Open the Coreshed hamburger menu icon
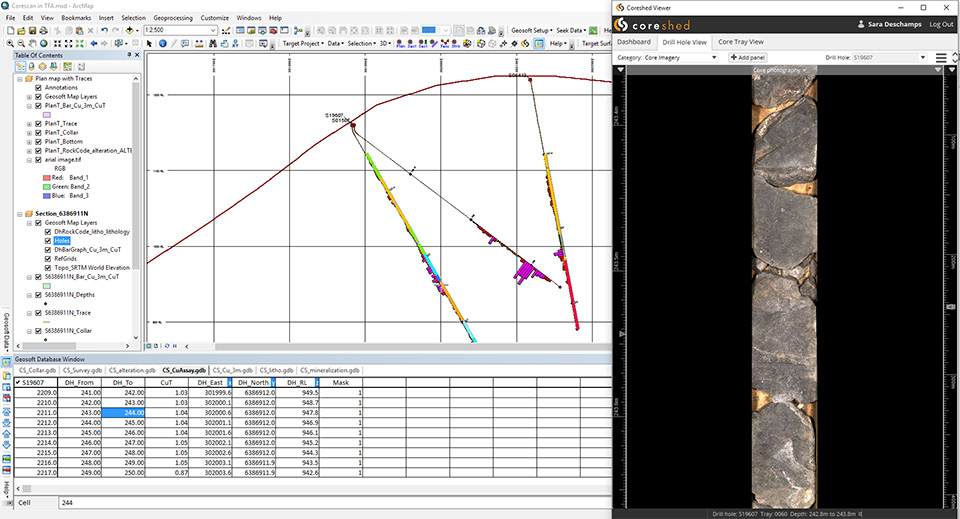This screenshot has height=519, width=960. 941,57
